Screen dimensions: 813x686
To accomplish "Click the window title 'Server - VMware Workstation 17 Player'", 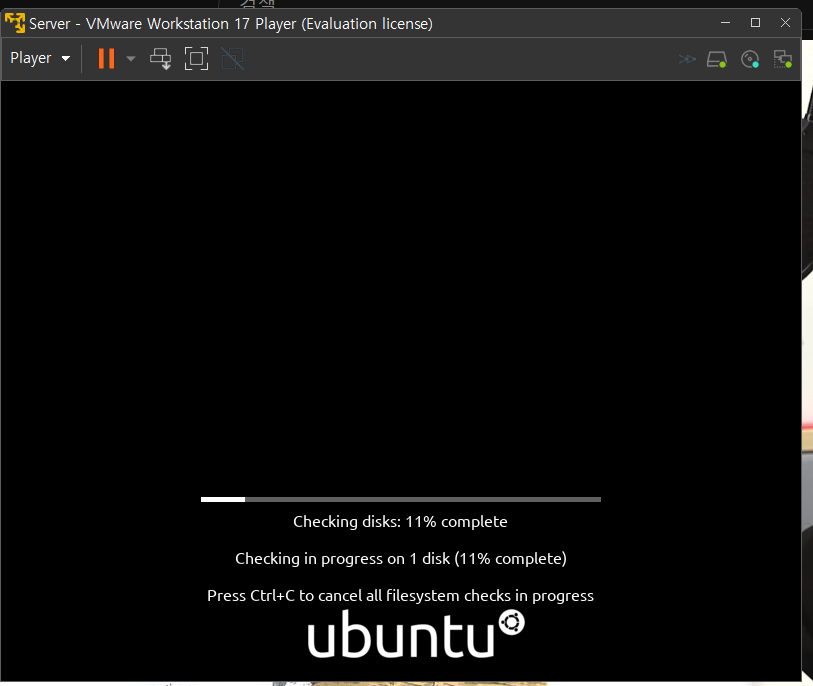I will pos(231,24).
